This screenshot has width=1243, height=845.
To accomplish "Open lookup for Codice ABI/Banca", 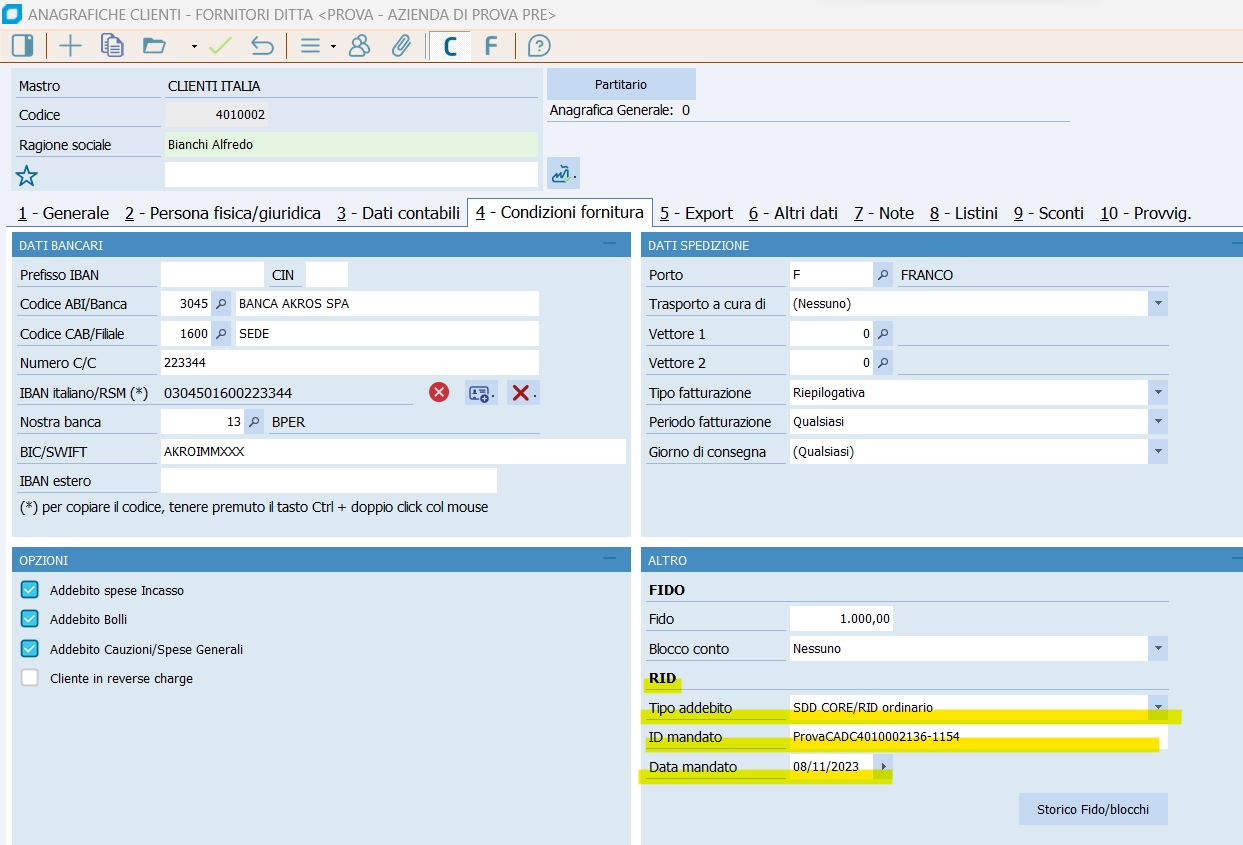I will coord(221,304).
